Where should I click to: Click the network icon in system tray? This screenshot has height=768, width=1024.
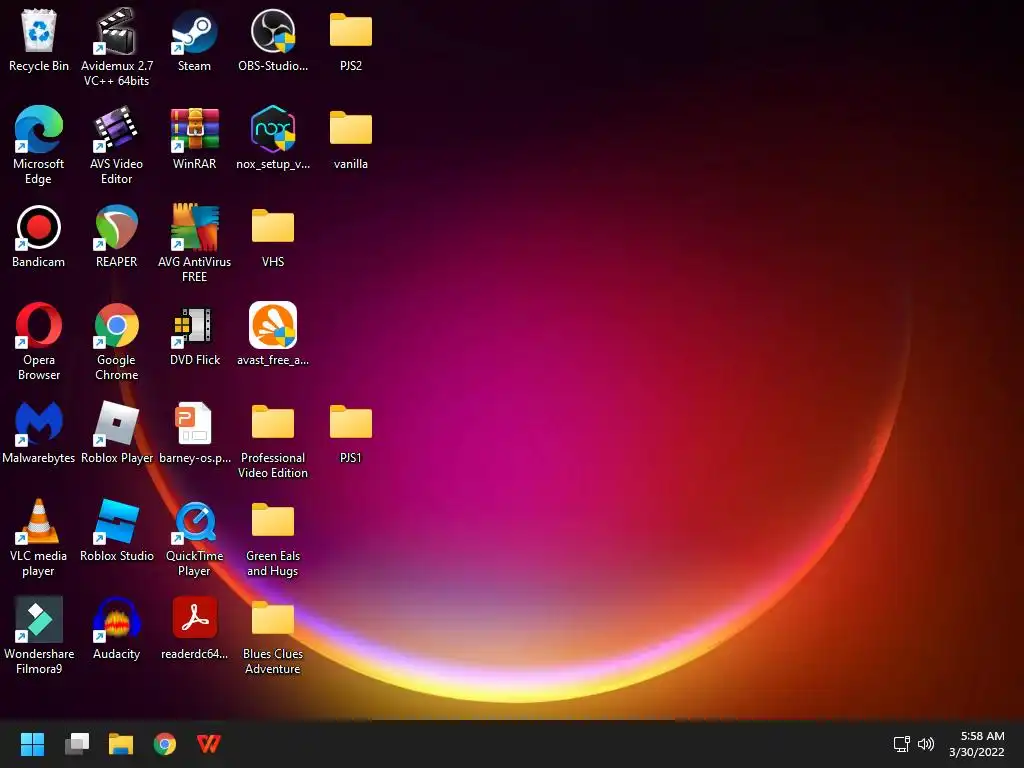pyautogui.click(x=902, y=744)
